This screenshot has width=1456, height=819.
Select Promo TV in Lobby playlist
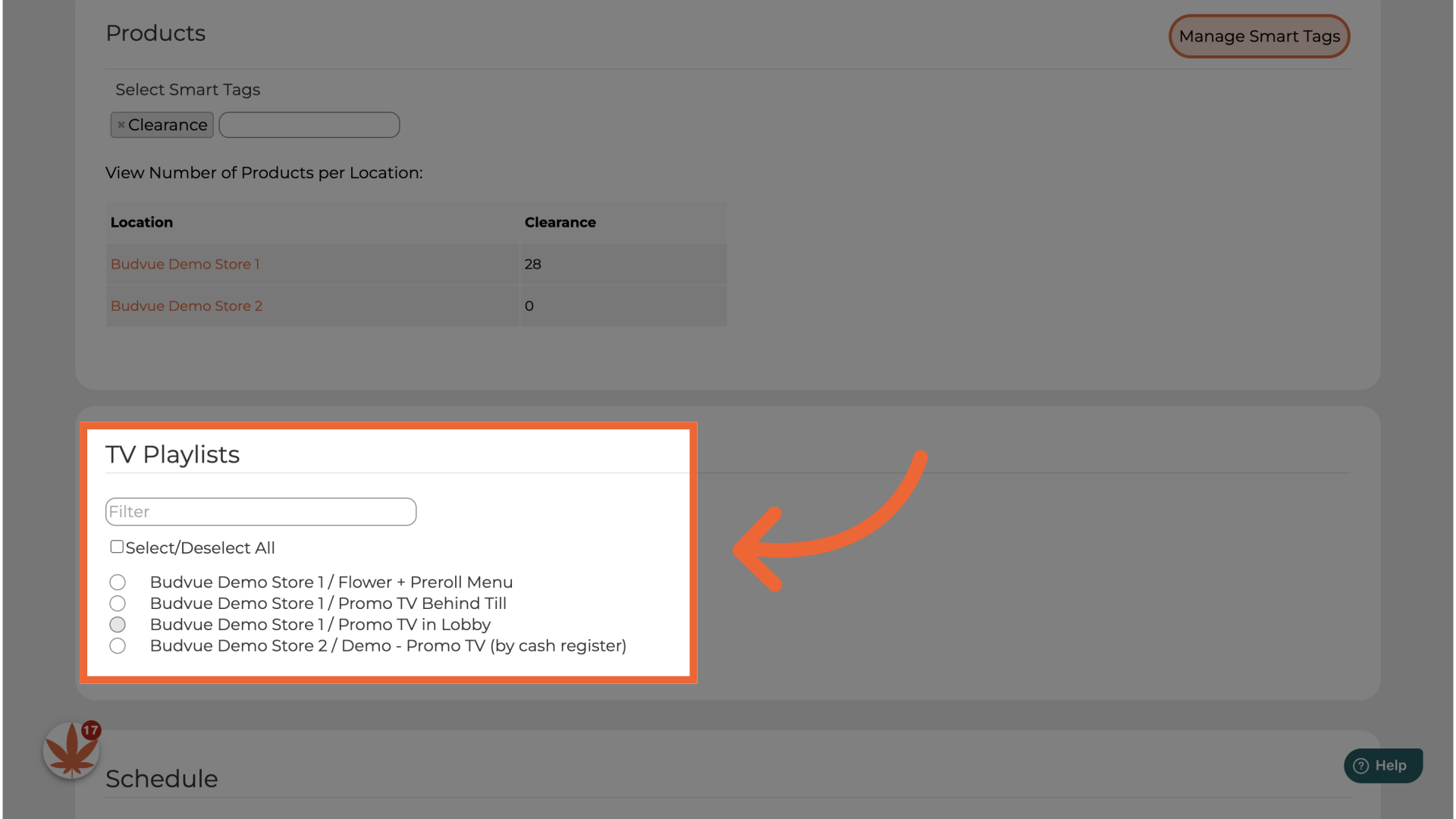[118, 625]
